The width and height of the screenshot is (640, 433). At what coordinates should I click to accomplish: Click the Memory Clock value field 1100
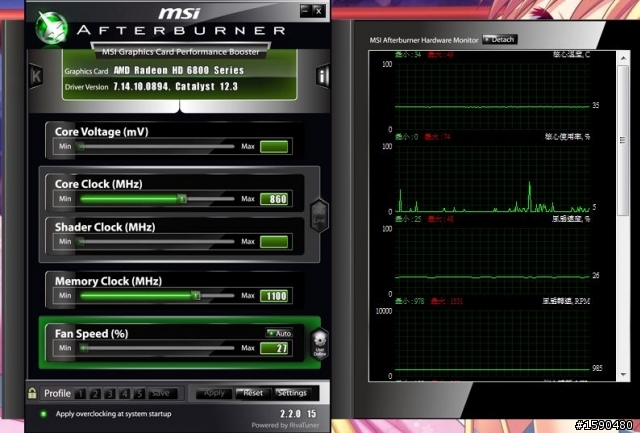coord(274,296)
